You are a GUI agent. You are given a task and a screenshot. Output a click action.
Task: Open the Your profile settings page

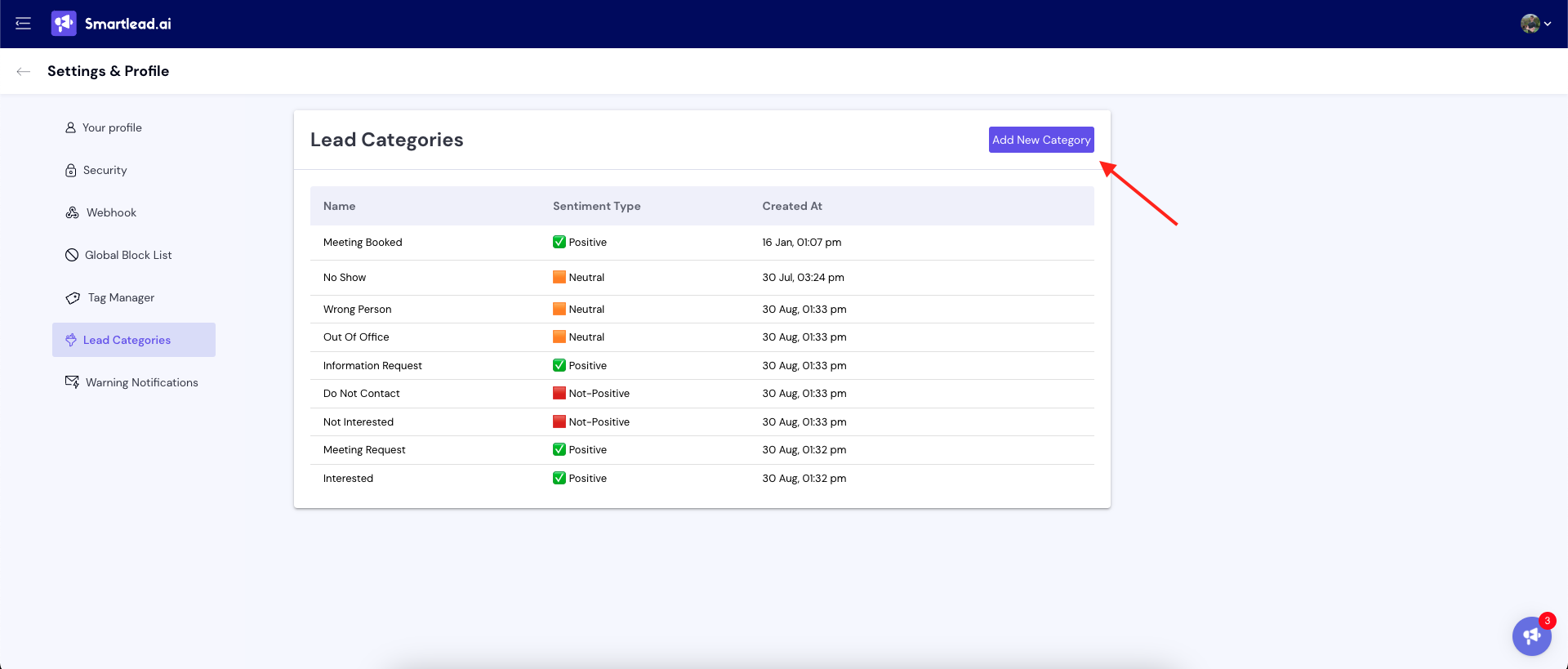point(112,127)
